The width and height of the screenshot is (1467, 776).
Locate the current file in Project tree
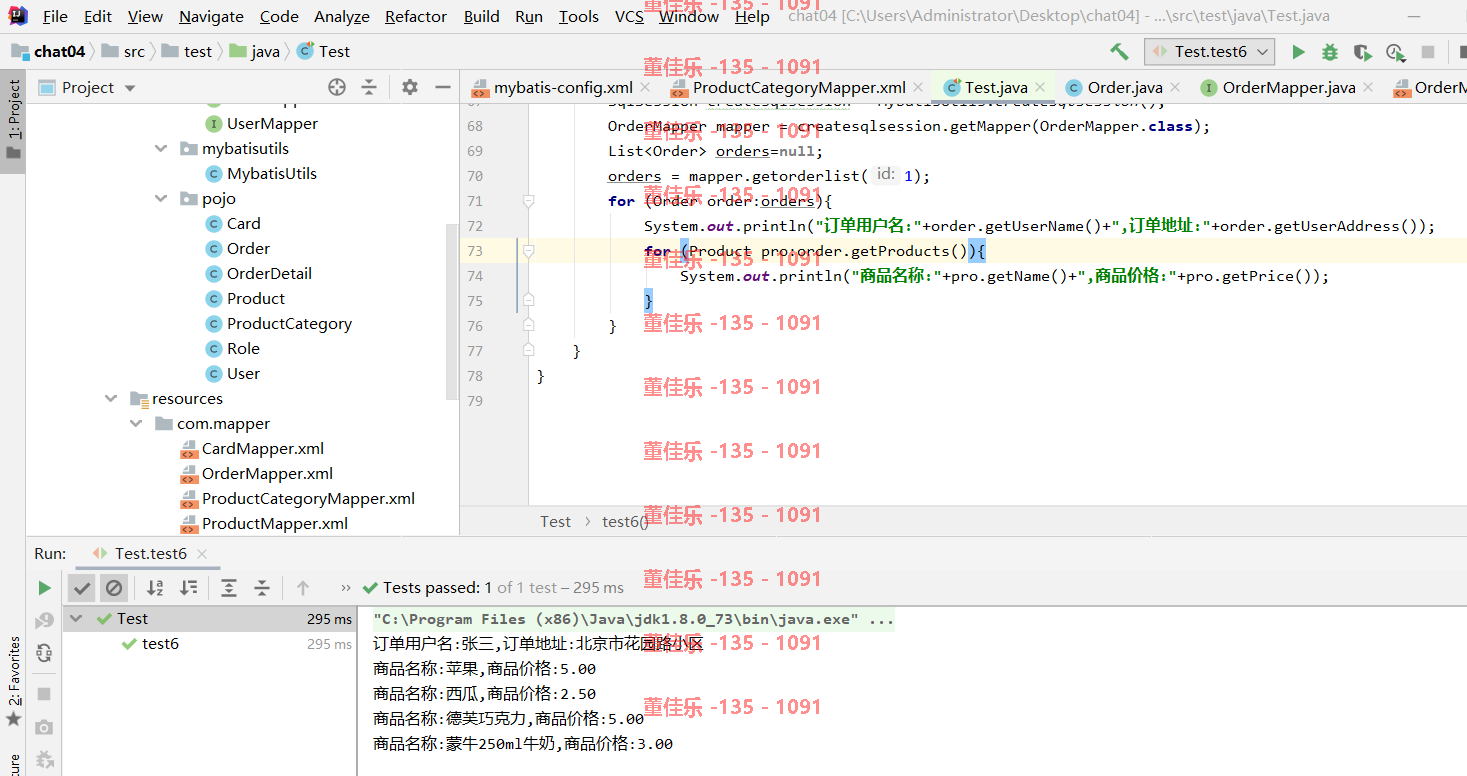pyautogui.click(x=337, y=87)
